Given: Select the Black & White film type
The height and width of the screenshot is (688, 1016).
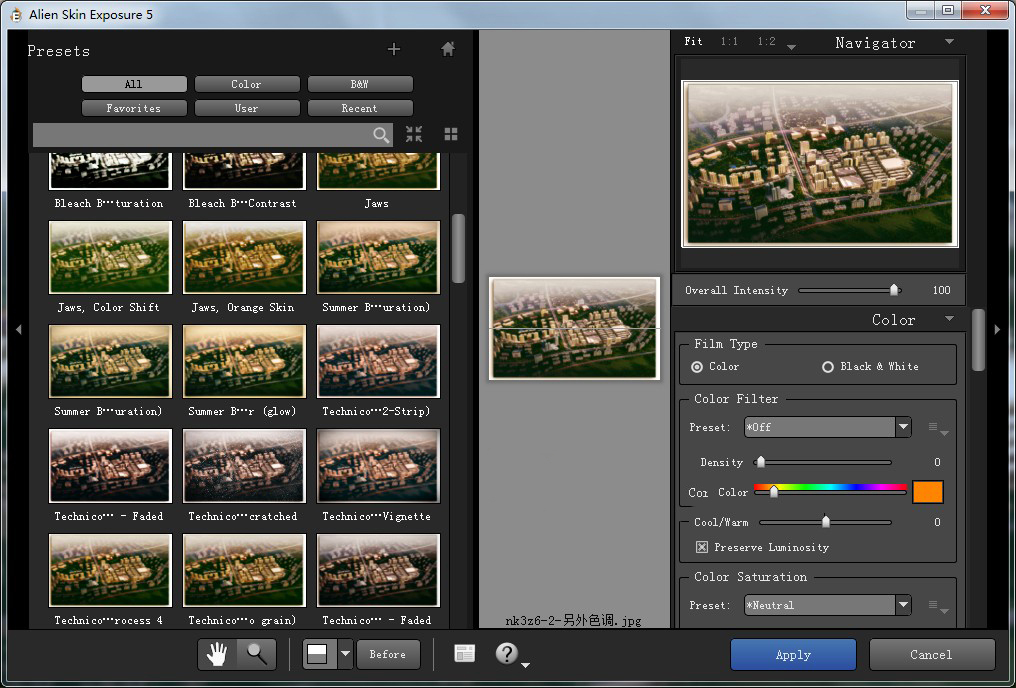Looking at the screenshot, I should pyautogui.click(x=827, y=367).
